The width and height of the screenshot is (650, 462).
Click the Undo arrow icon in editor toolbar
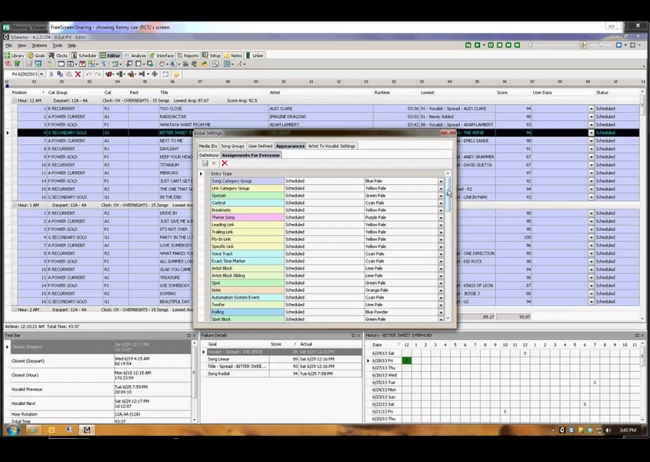click(88, 74)
